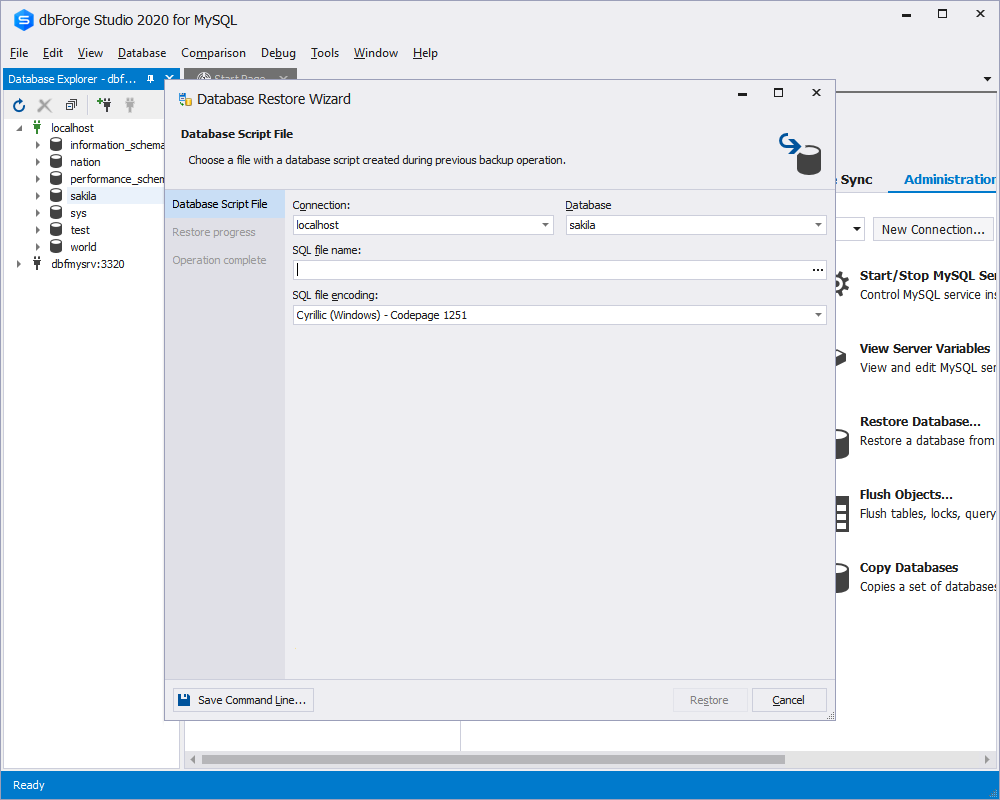Open the View menu
Image resolution: width=1000 pixels, height=800 pixels.
tap(90, 53)
